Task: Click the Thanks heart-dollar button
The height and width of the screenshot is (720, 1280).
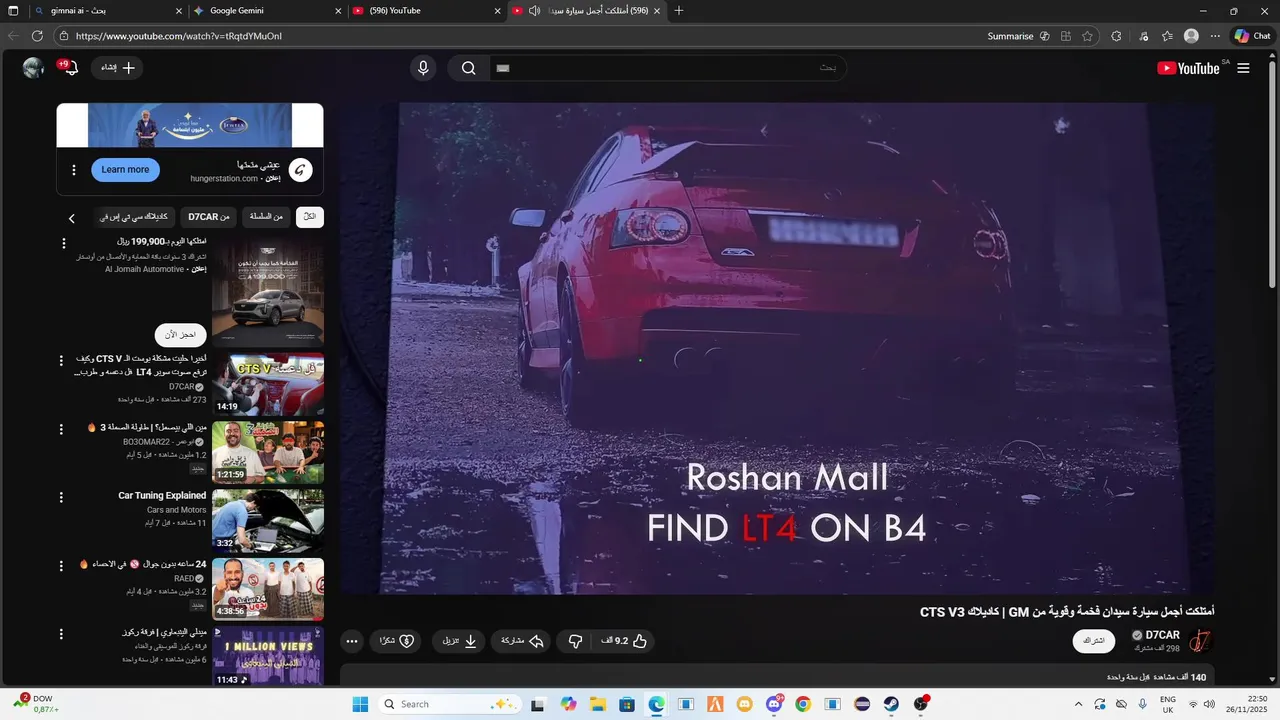Action: pos(397,641)
